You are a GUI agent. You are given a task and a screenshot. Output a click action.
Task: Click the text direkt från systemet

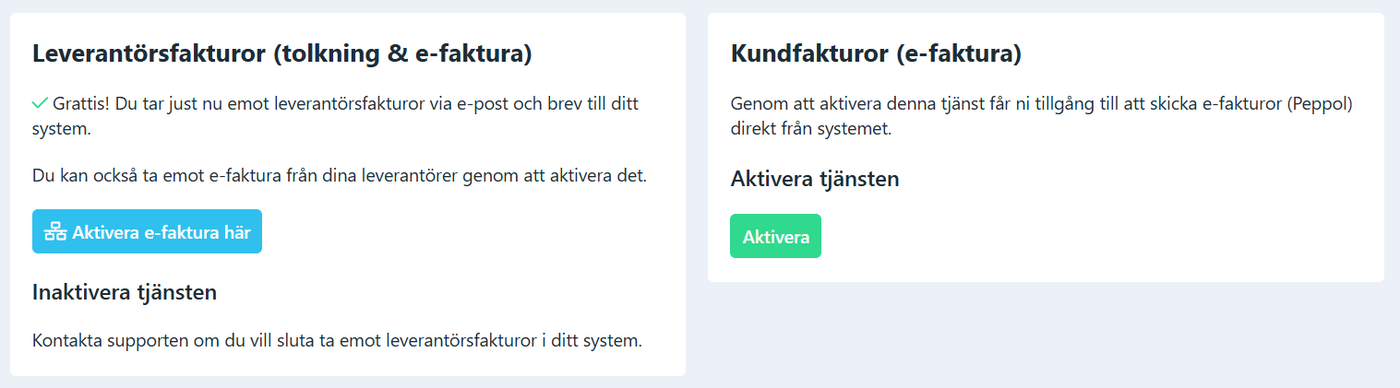pyautogui.click(x=811, y=129)
